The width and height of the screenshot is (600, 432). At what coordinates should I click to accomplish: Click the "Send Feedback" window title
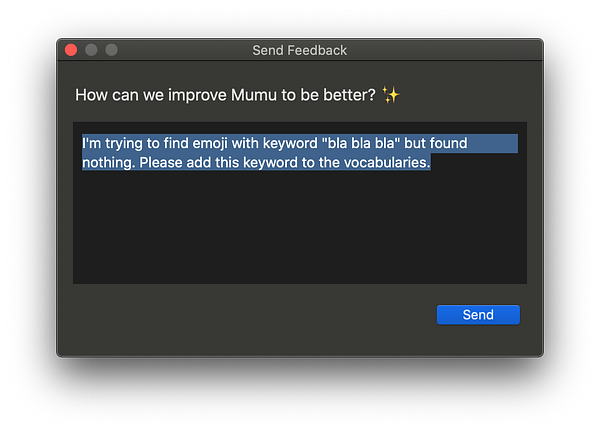click(x=300, y=50)
